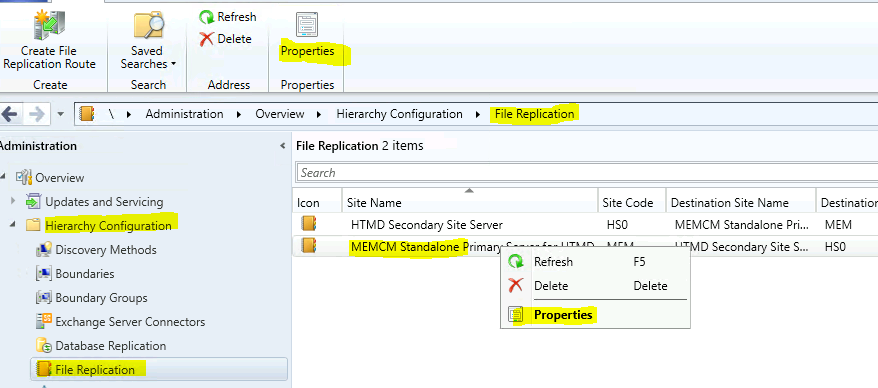Image resolution: width=878 pixels, height=388 pixels.
Task: Open the Saved Searches dropdown arrow
Action: click(x=174, y=64)
